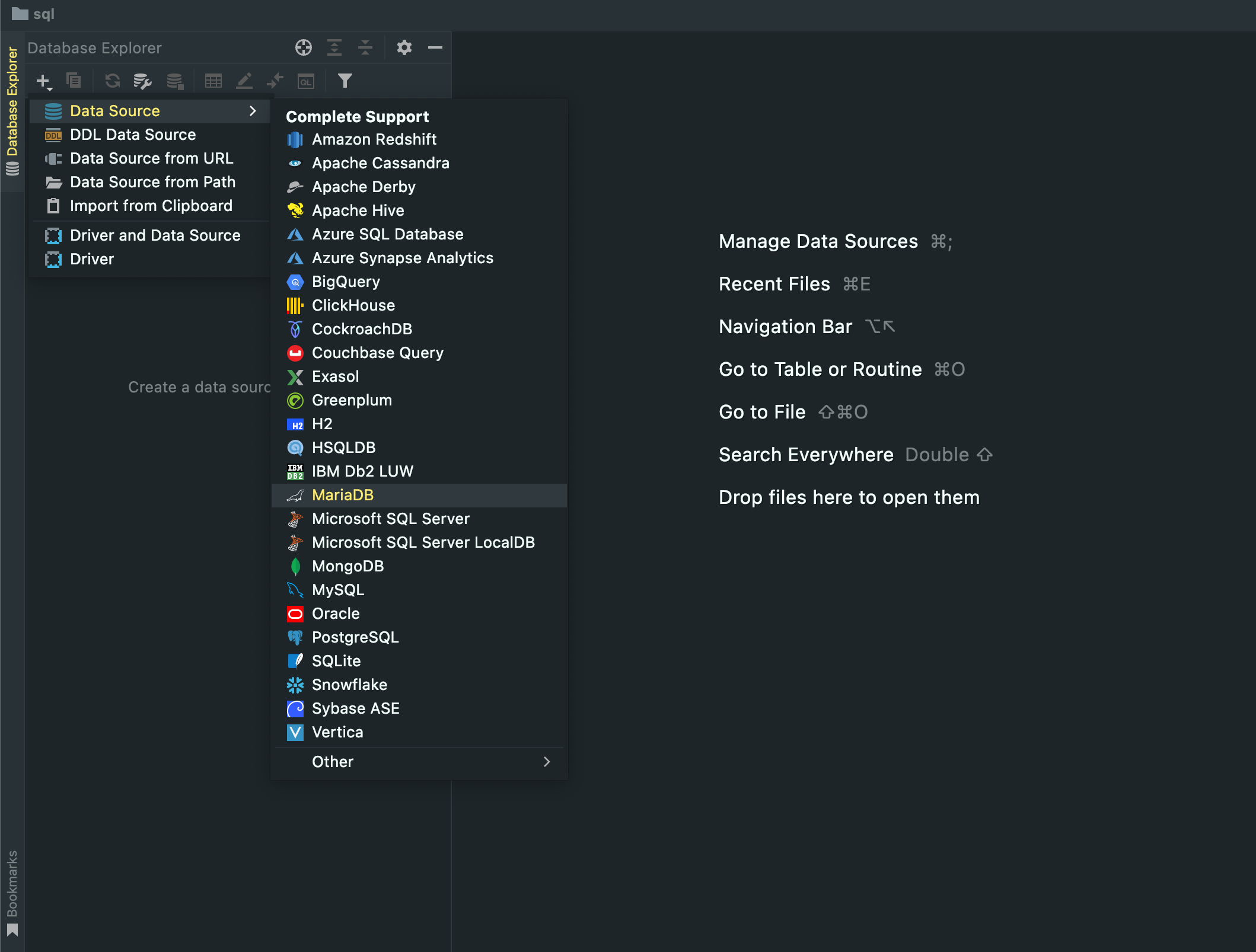
Task: Select Import from Clipboard
Action: click(x=149, y=206)
